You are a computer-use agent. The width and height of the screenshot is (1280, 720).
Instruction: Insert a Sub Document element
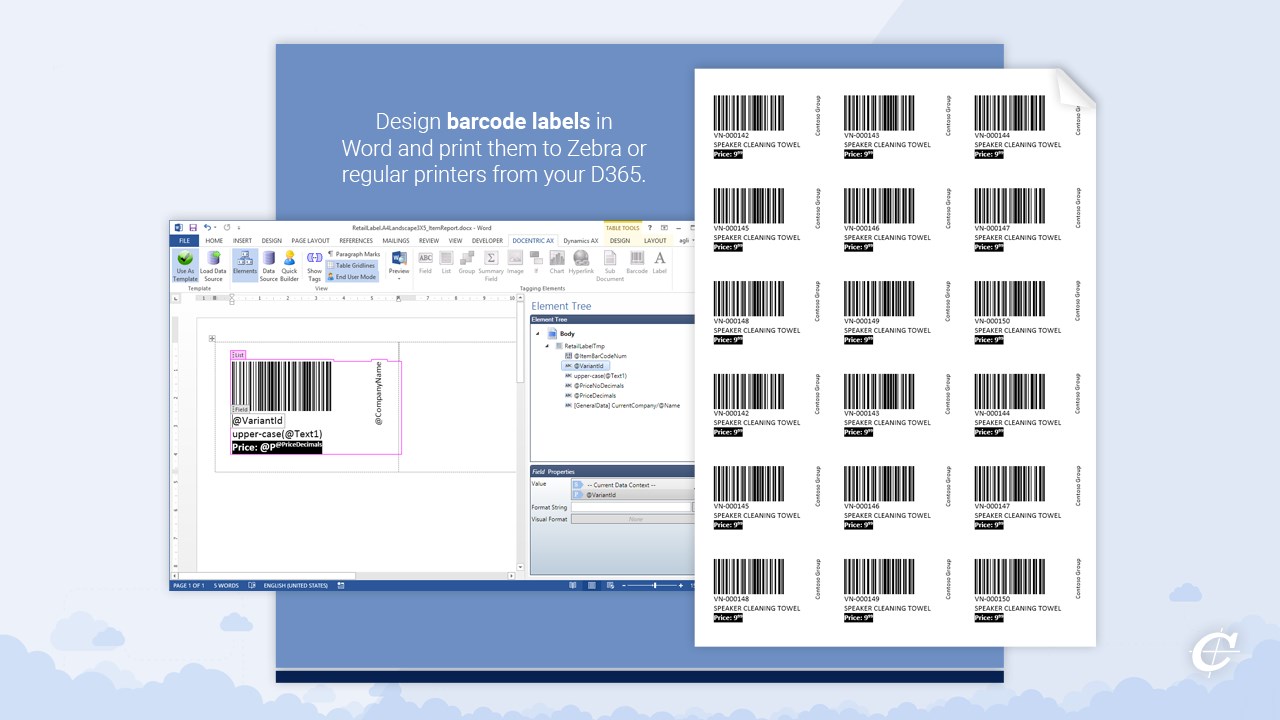pyautogui.click(x=610, y=265)
